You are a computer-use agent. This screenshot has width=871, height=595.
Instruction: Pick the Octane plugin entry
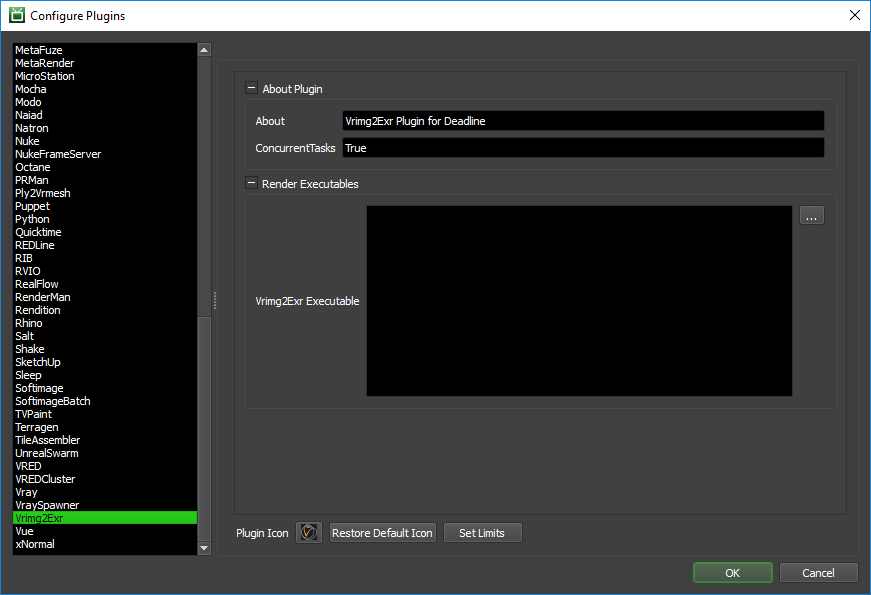pos(32,167)
